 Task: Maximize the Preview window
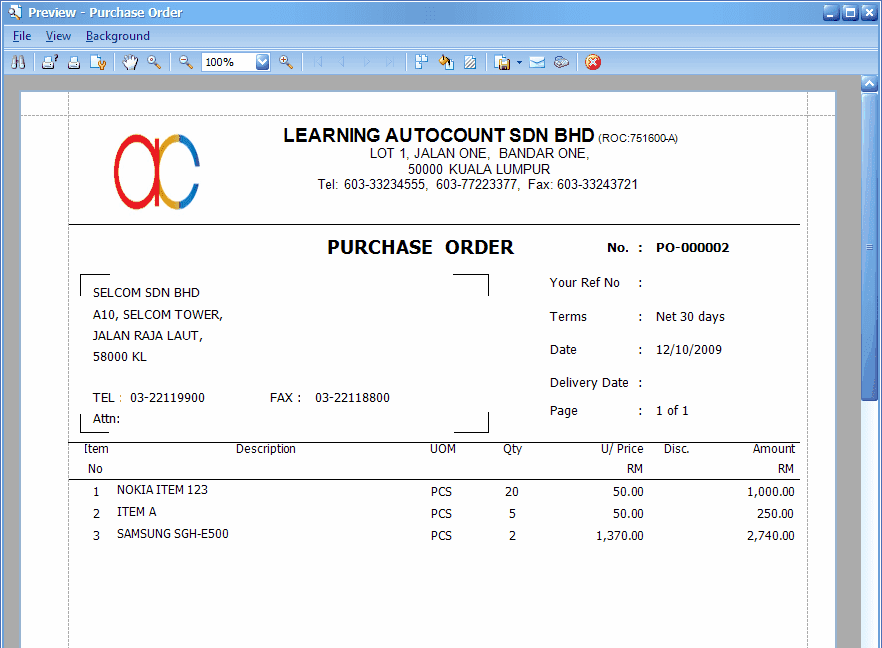click(x=850, y=12)
